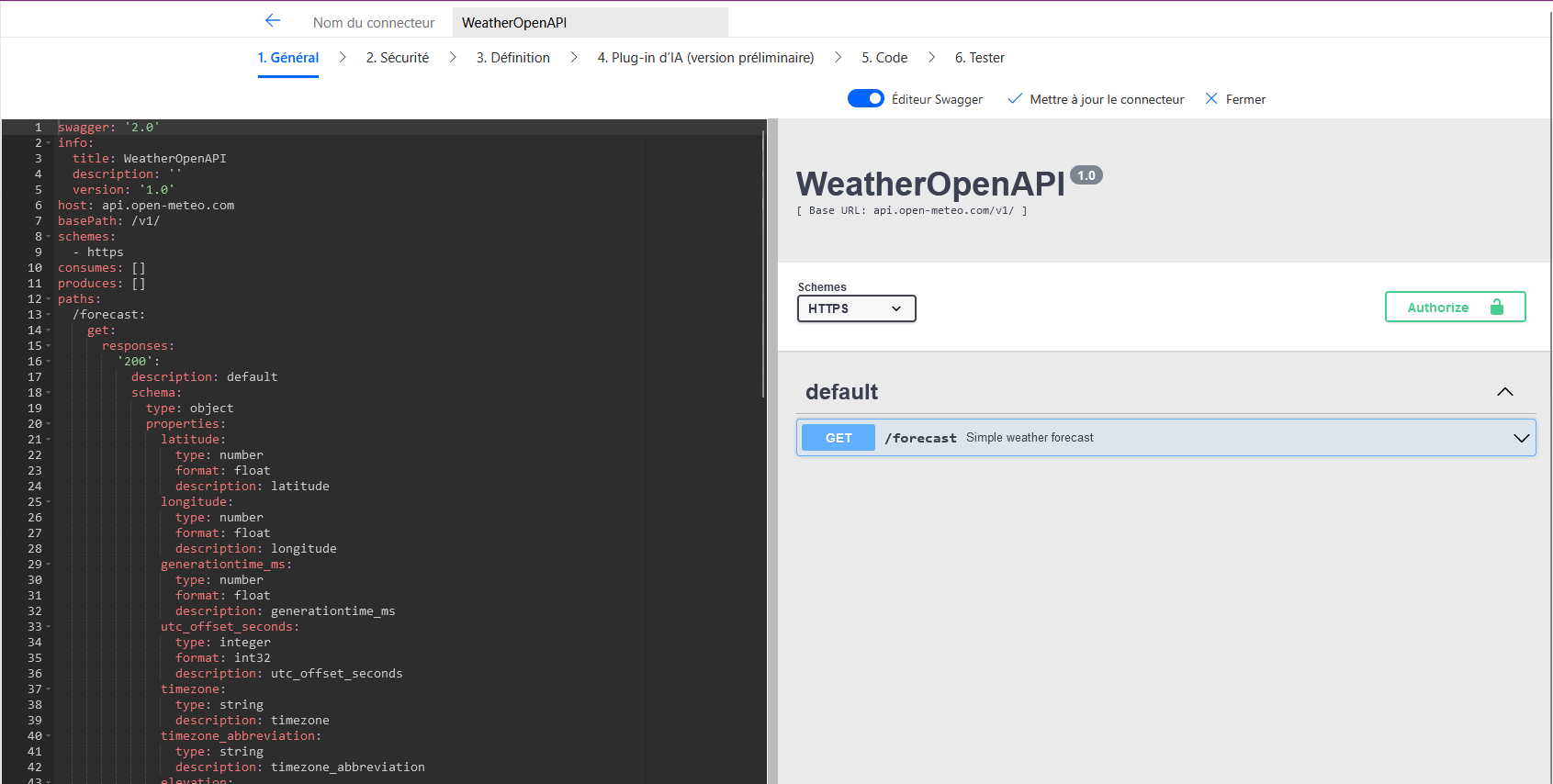Click the X icon next to Fermer
1553x784 pixels.
[x=1211, y=98]
